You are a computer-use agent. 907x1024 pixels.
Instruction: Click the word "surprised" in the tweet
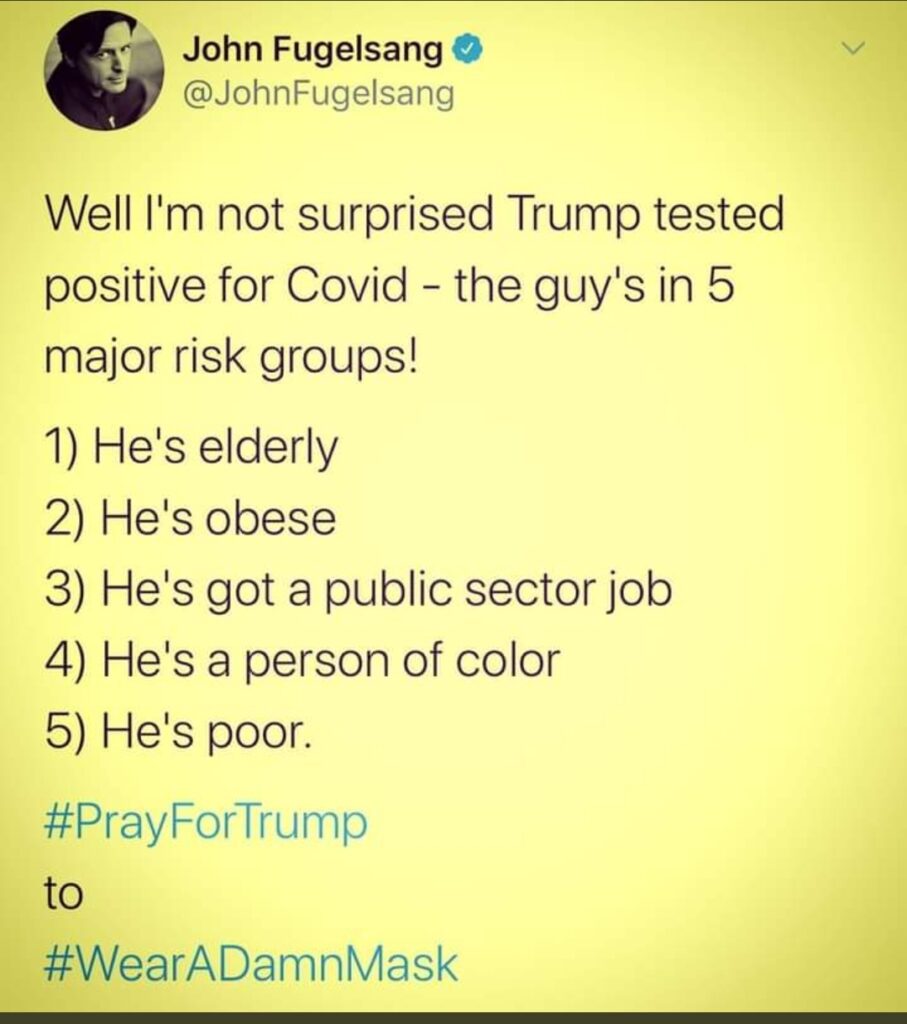point(396,216)
